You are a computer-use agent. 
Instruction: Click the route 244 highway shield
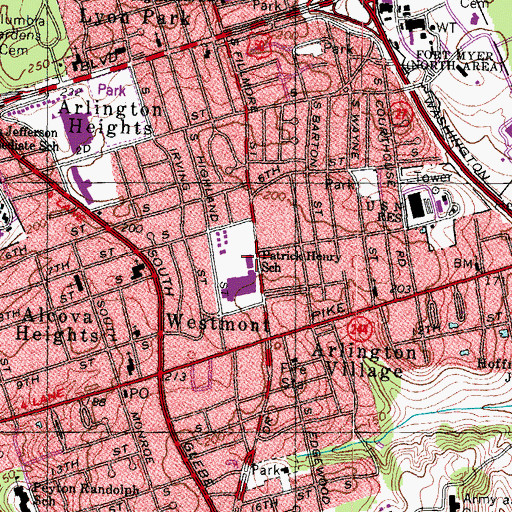pyautogui.click(x=360, y=330)
